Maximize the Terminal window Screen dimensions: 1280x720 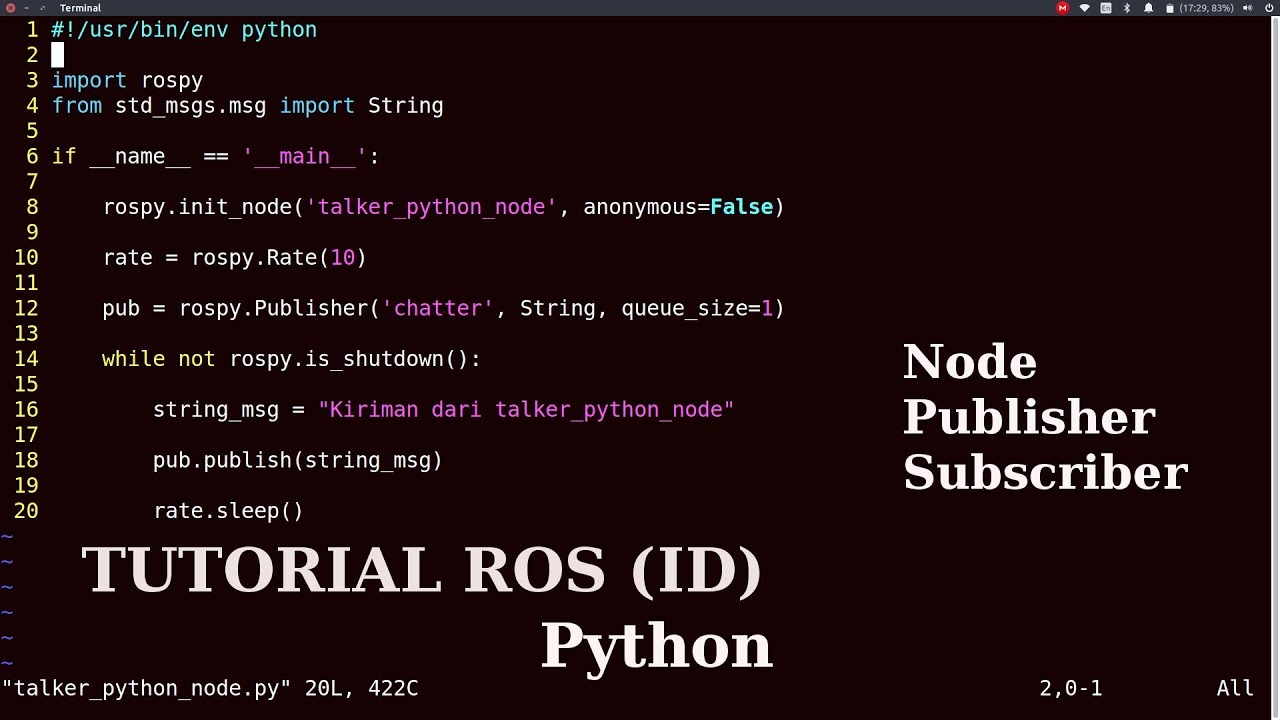[41, 8]
